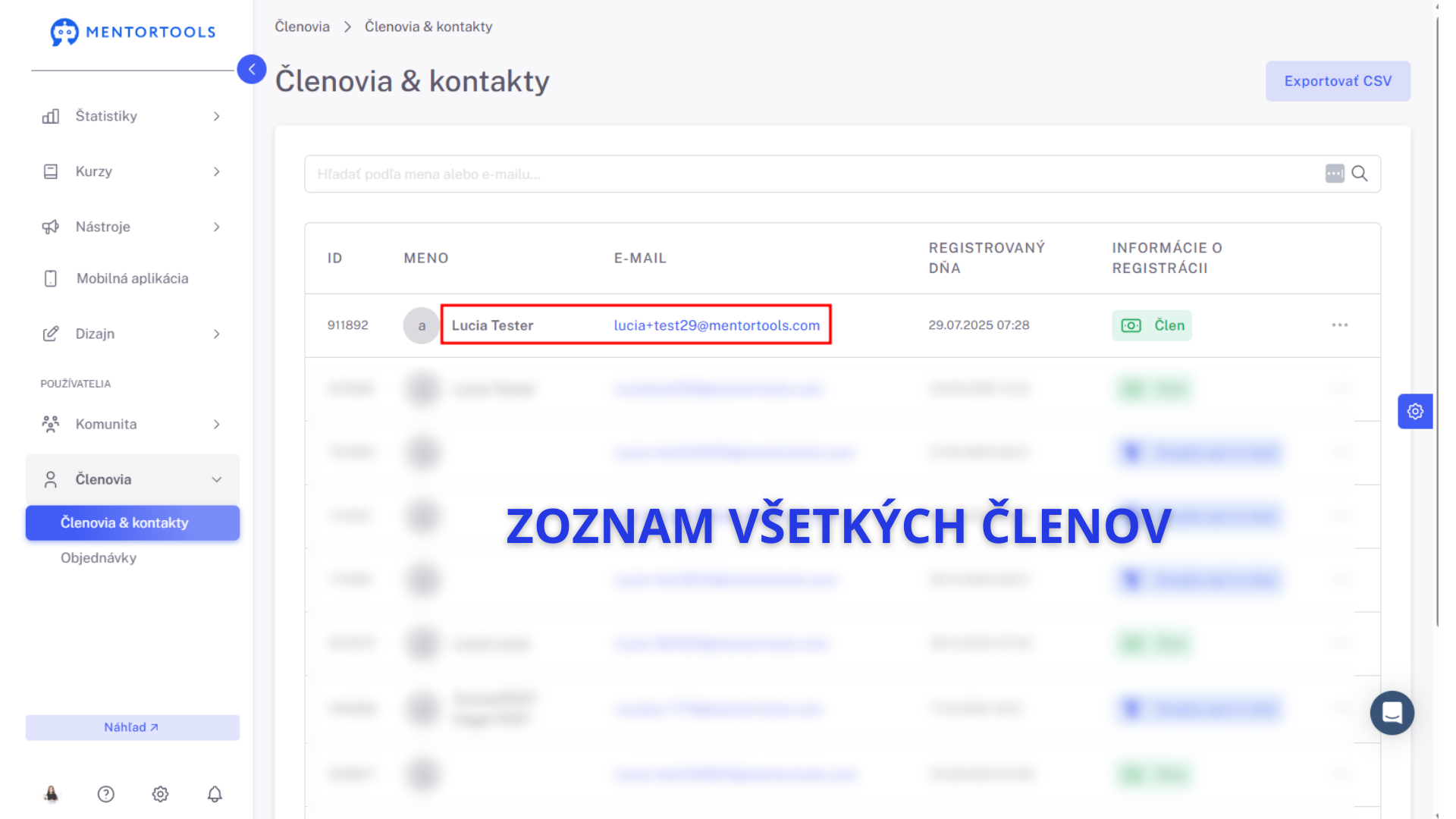Image resolution: width=1456 pixels, height=819 pixels.
Task: Select Objednávky submenu item
Action: [x=99, y=558]
